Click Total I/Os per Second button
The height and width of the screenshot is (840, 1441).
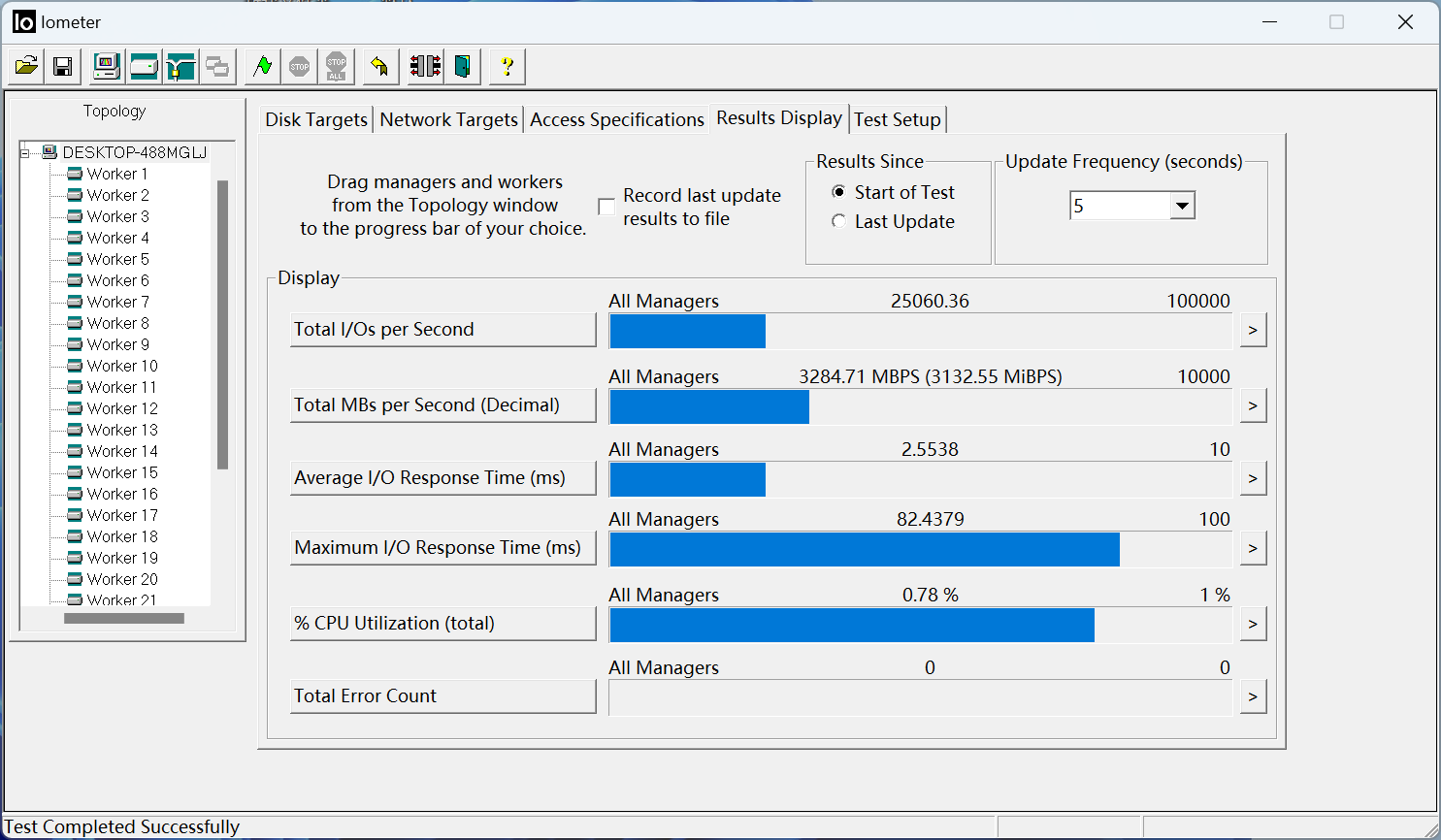tap(443, 330)
